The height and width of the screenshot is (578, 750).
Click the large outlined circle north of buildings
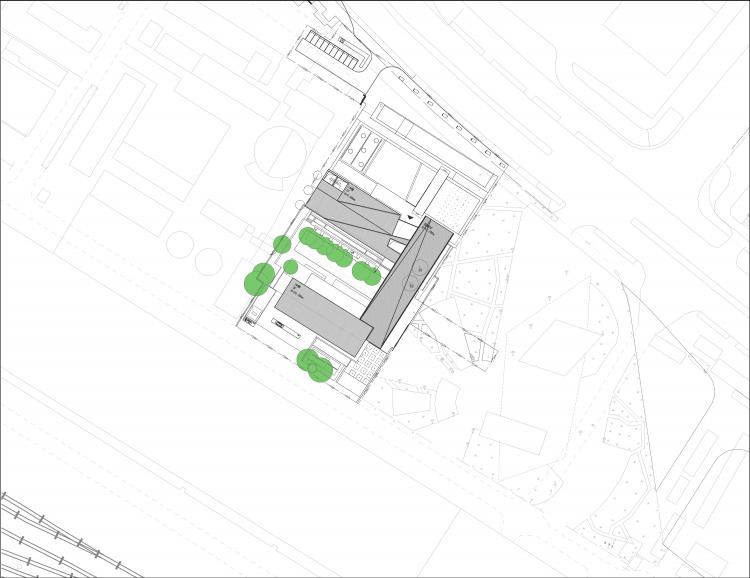point(278,157)
